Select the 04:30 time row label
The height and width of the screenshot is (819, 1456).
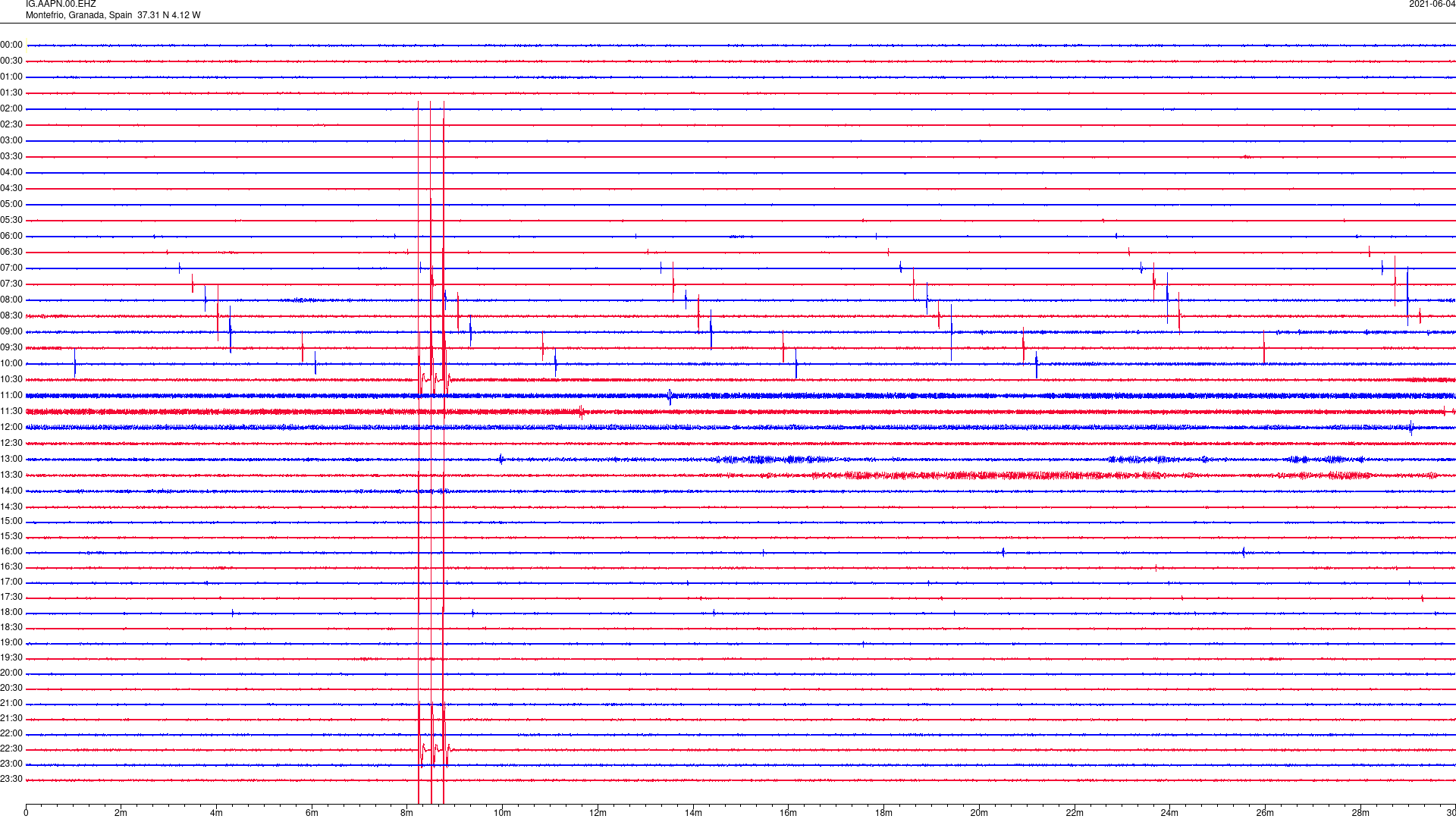[x=11, y=189]
